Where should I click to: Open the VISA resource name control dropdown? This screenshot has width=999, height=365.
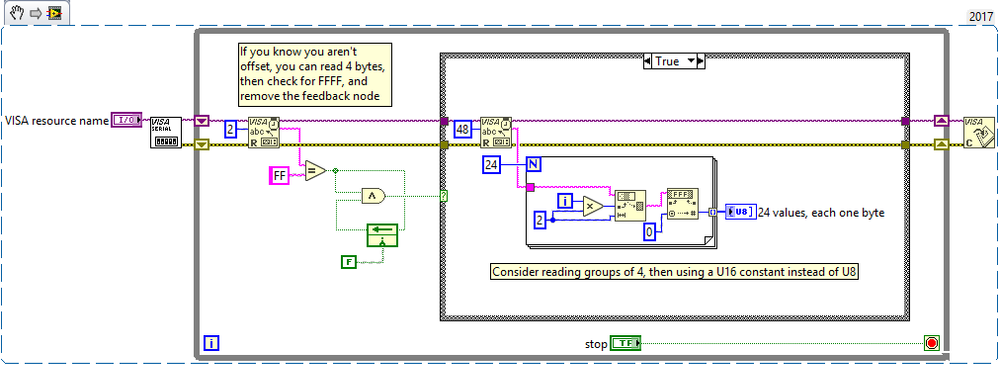(127, 120)
